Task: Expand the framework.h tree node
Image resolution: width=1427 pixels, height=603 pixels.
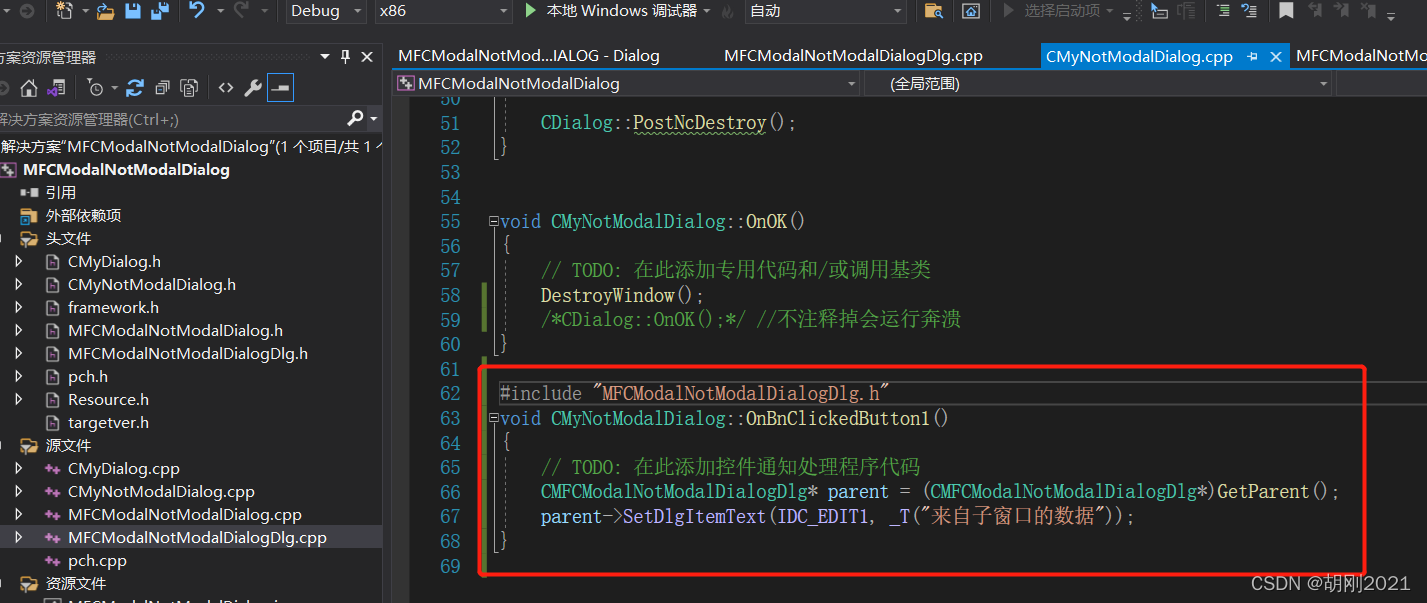Action: 18,307
